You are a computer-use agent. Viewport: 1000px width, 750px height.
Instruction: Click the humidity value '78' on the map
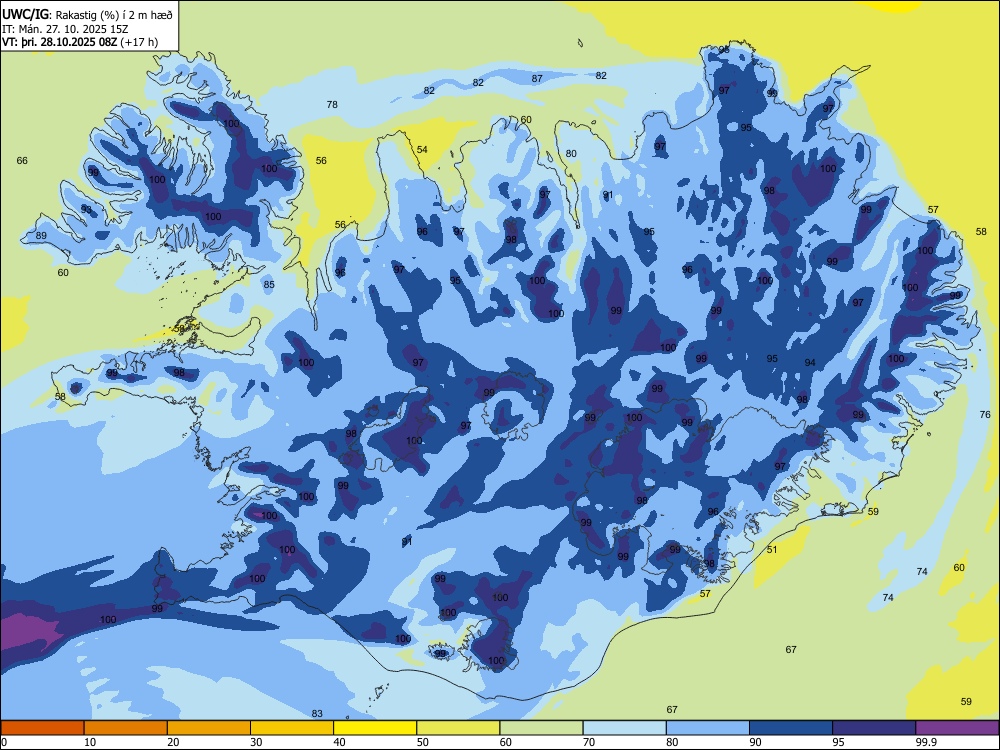(332, 105)
